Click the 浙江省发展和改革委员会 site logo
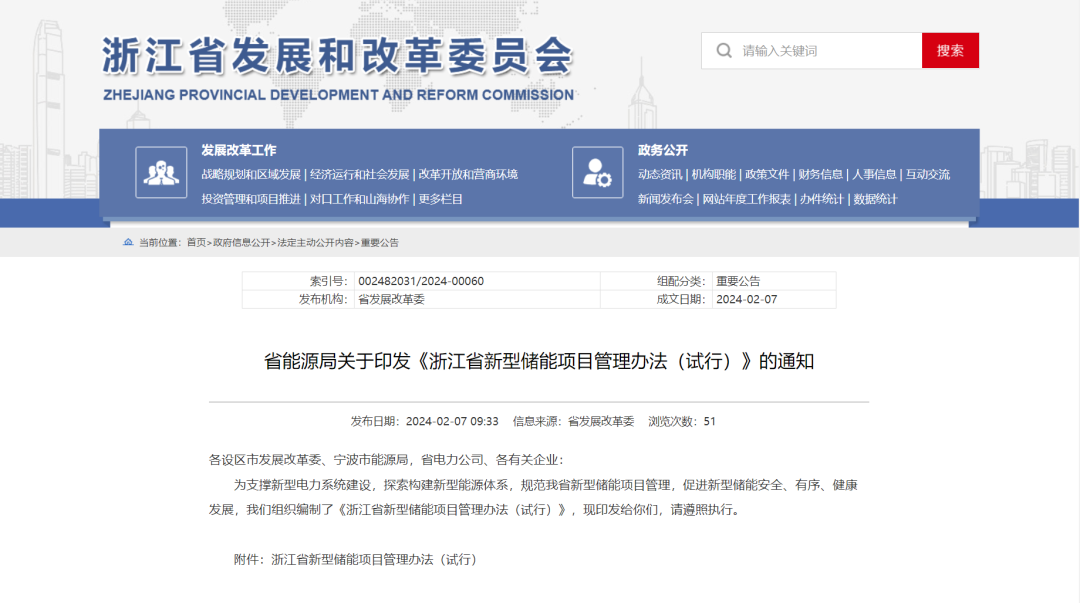This screenshot has height=603, width=1080. point(338,68)
